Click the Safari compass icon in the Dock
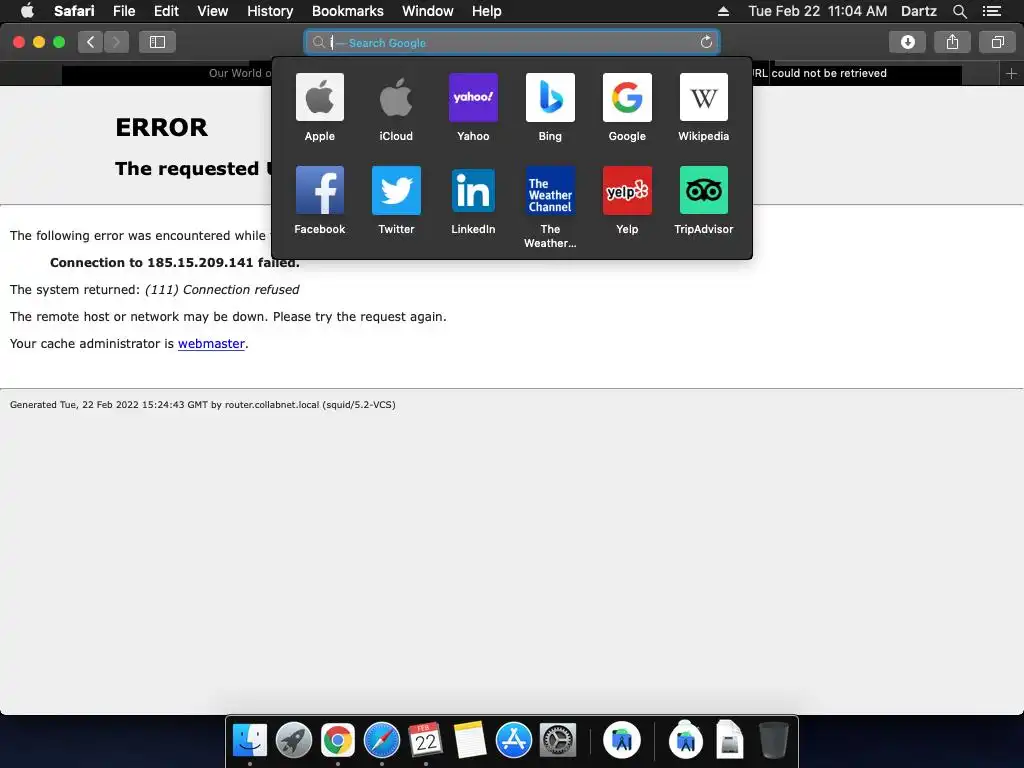1024x768 pixels. (x=381, y=741)
